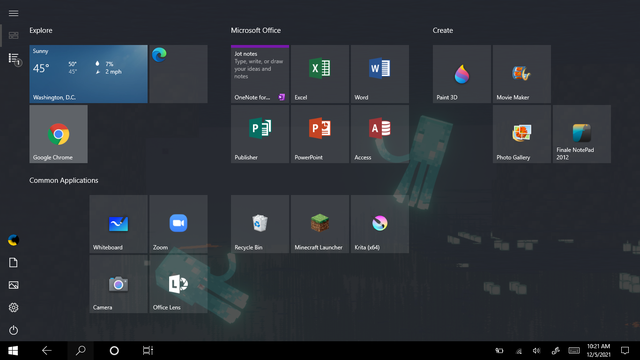Open Documents from Start sidebar
The height and width of the screenshot is (360, 640).
pyautogui.click(x=13, y=262)
